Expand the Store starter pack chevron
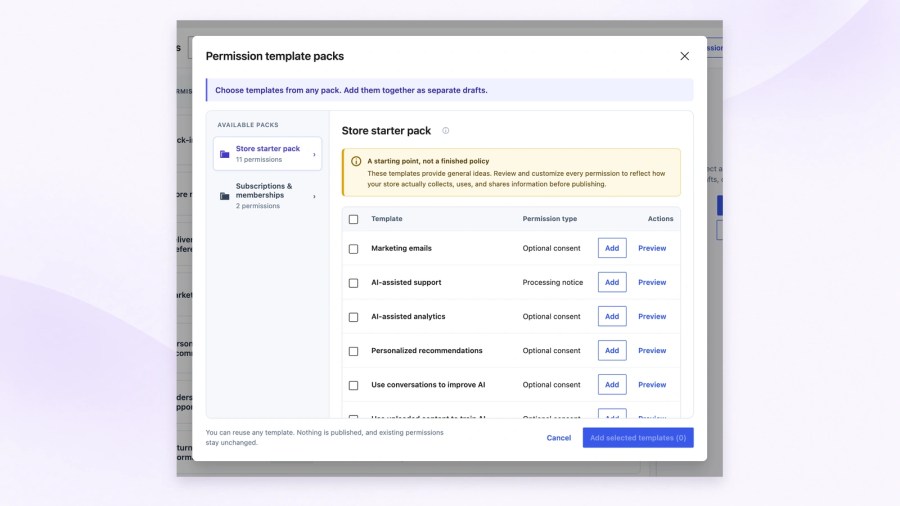900x506 pixels. point(314,154)
